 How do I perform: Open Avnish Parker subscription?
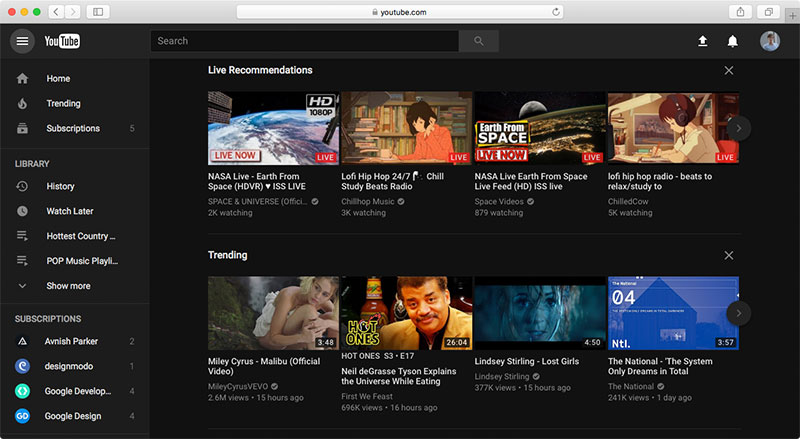(74, 341)
